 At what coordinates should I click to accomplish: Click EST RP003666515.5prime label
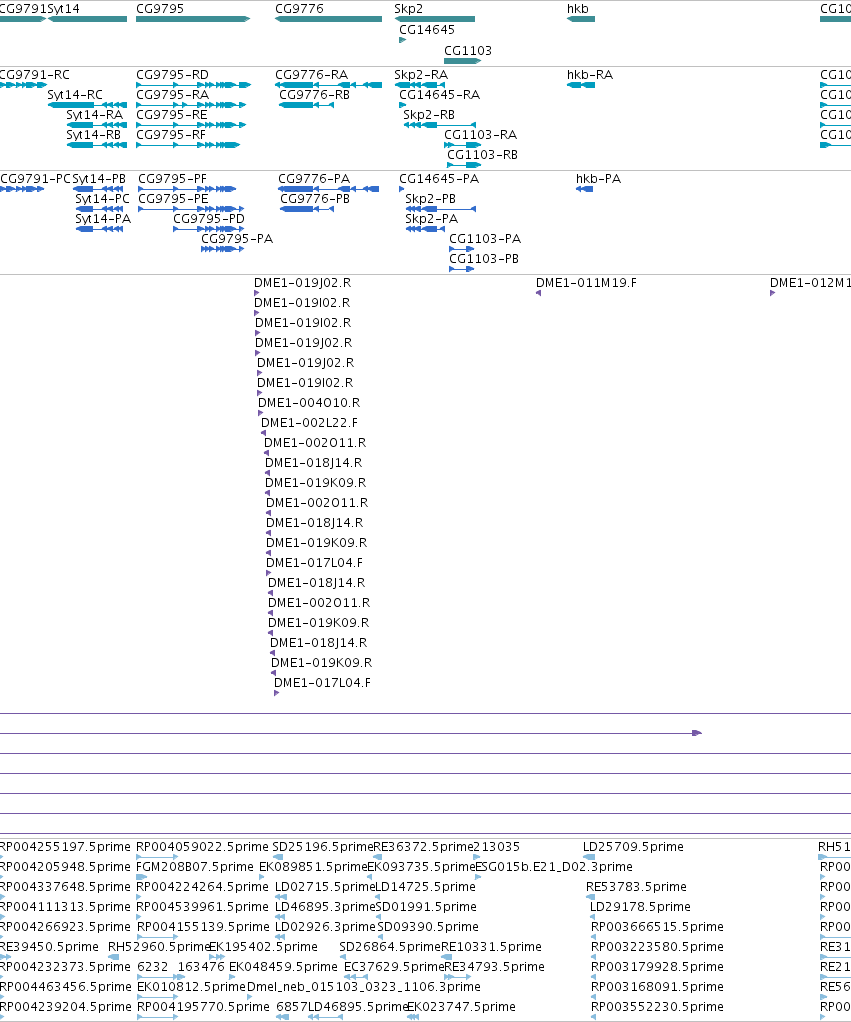pos(657,927)
